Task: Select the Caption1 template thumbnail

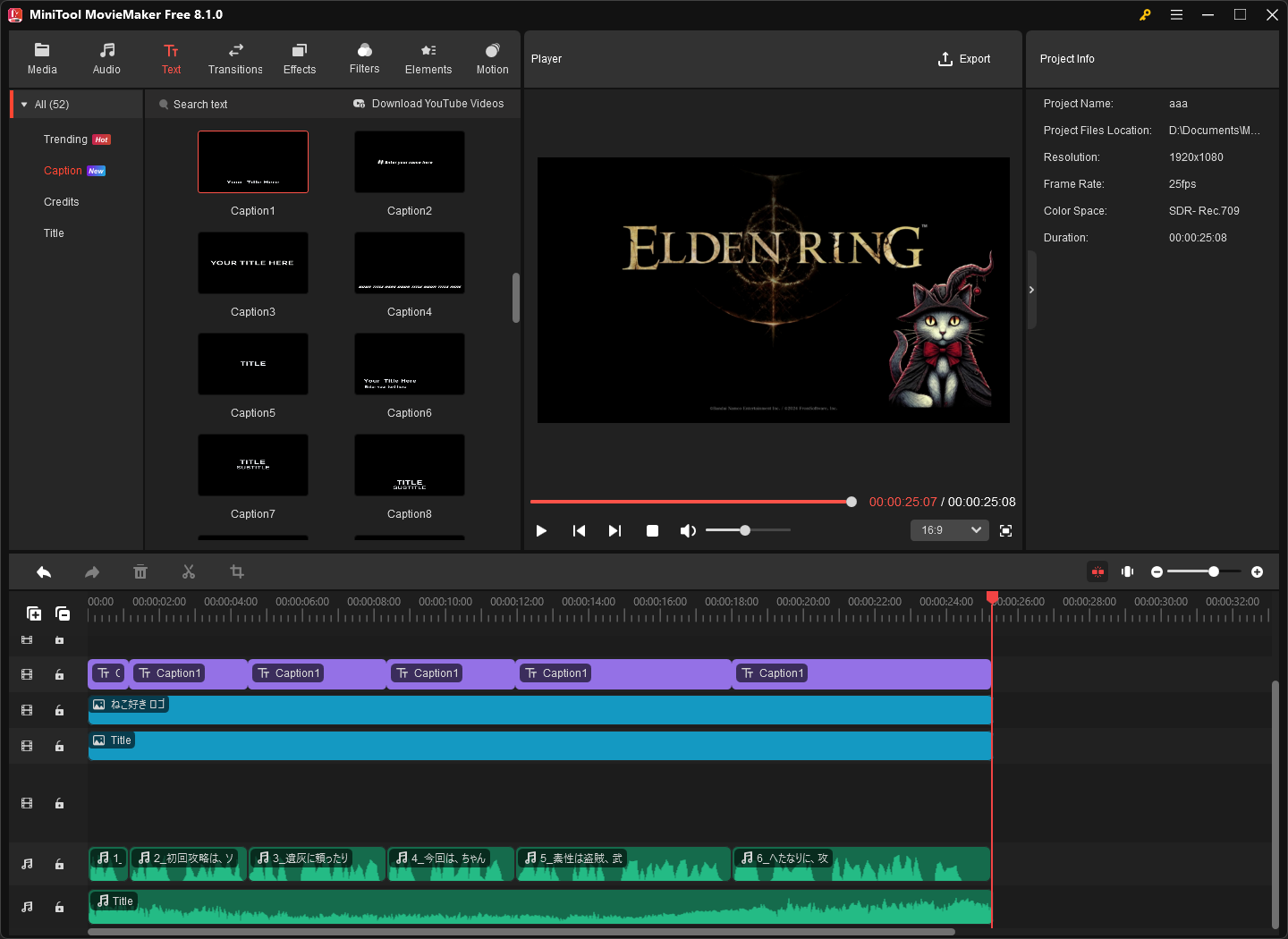Action: [253, 162]
